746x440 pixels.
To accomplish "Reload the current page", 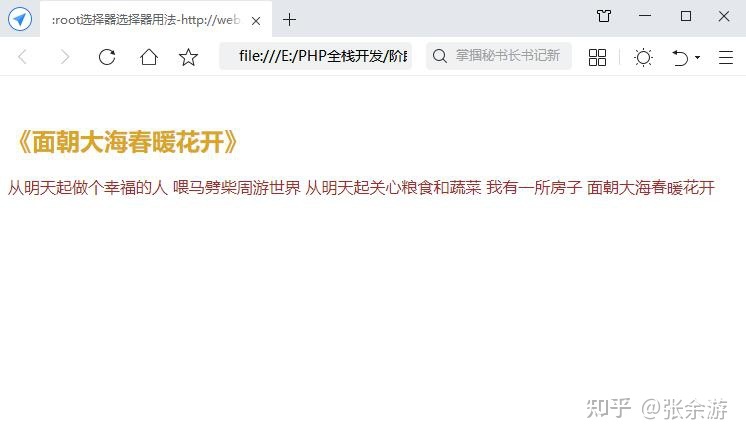I will pos(107,57).
